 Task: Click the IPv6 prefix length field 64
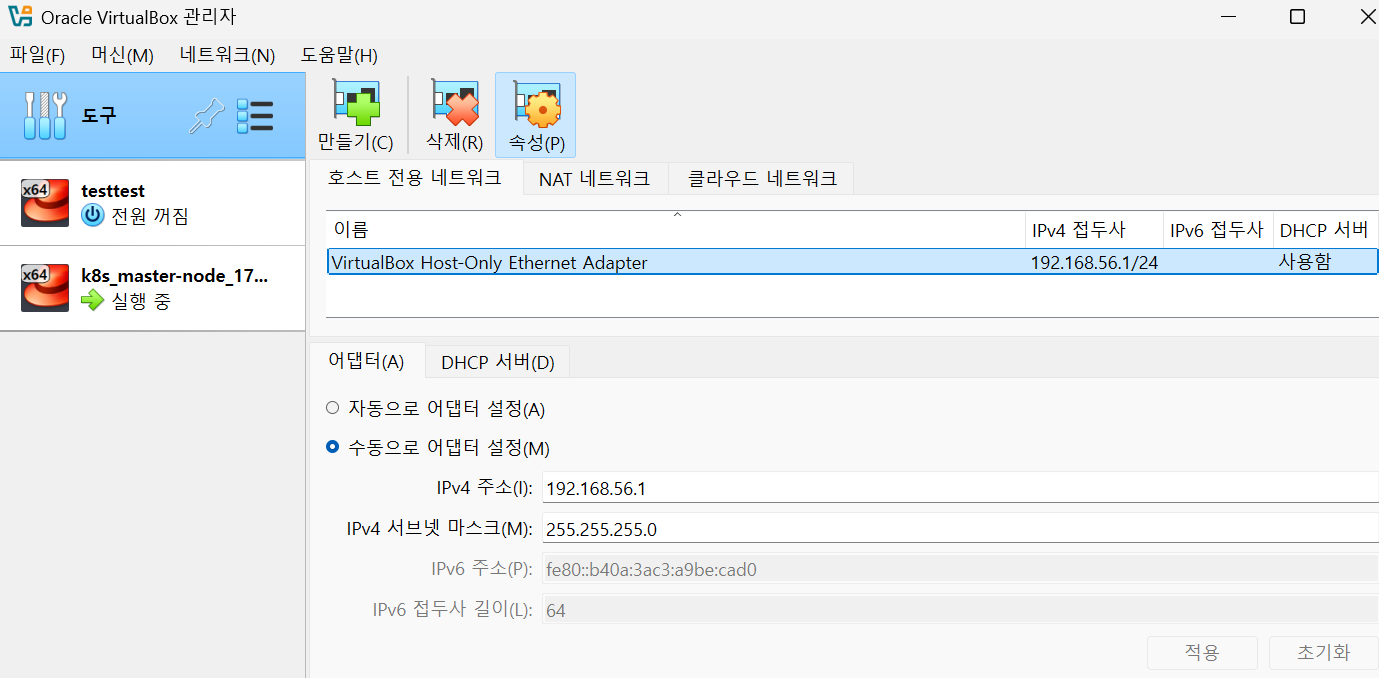pyautogui.click(x=960, y=610)
